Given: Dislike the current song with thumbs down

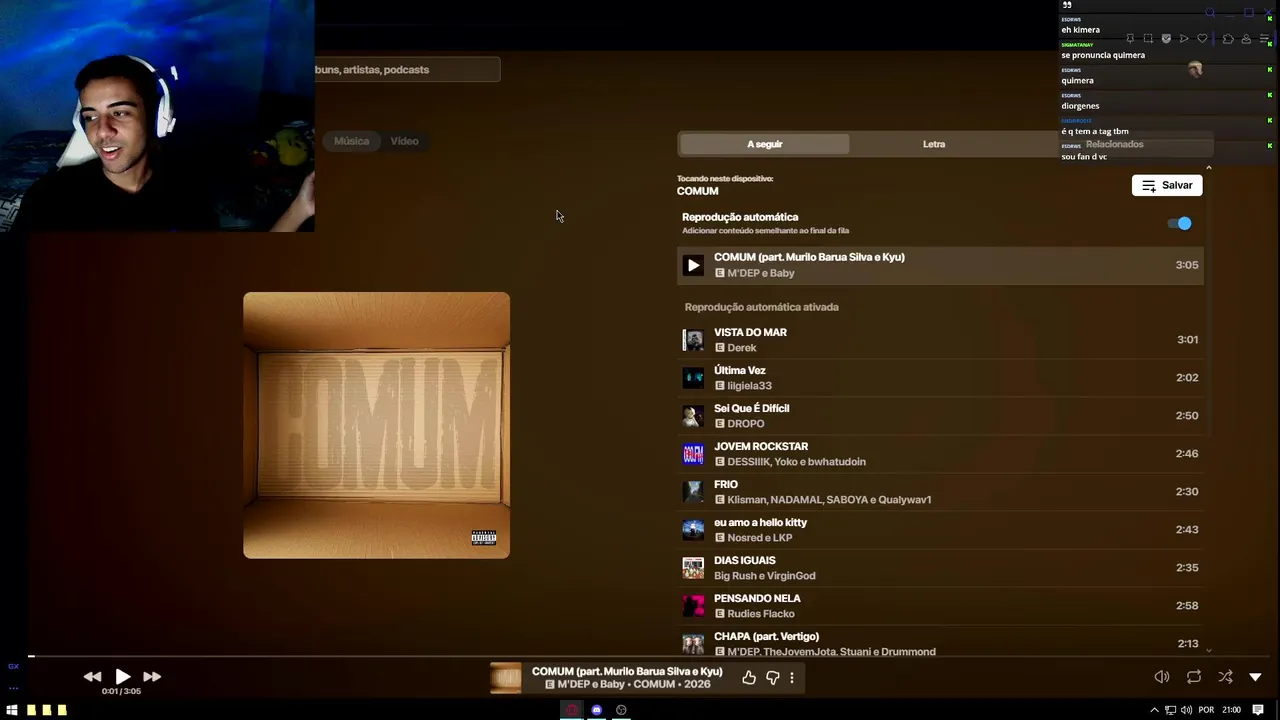Looking at the screenshot, I should [x=772, y=678].
